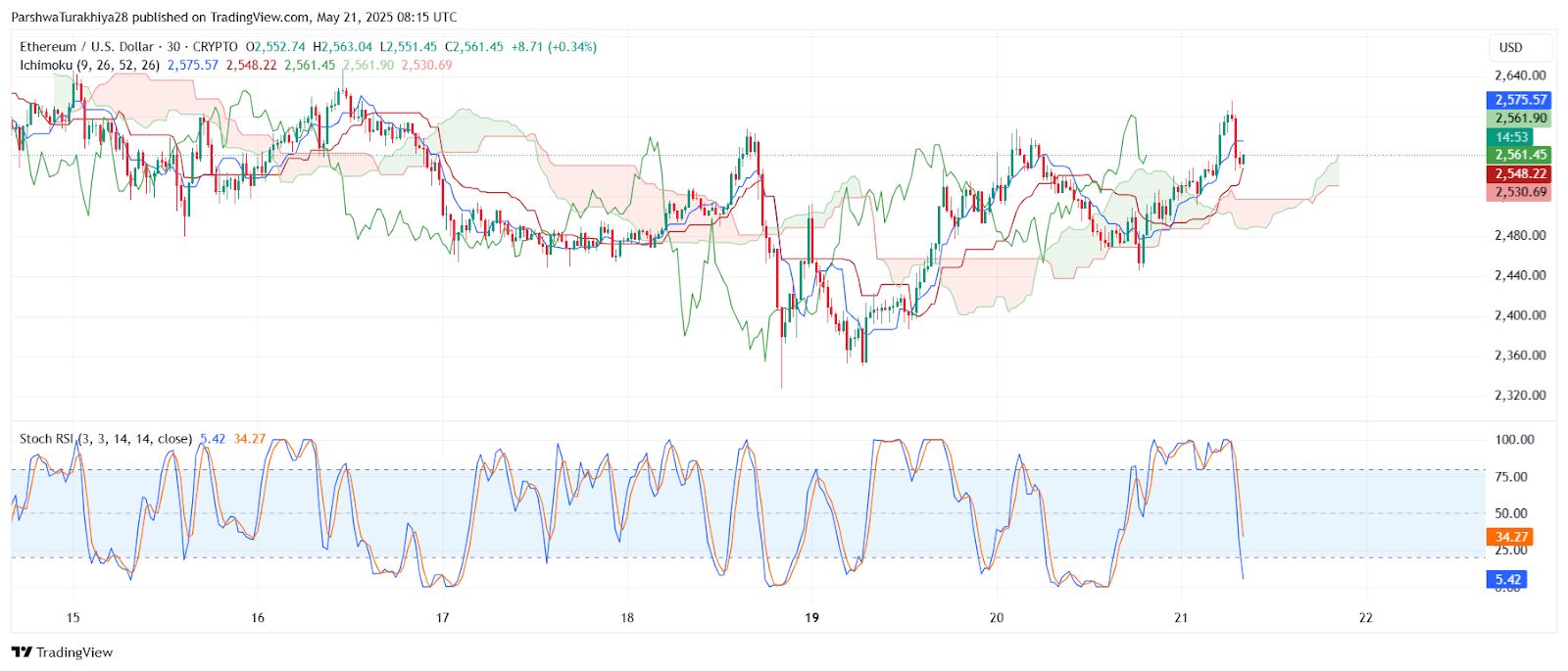Click the Ichimoku red value 2,548.22 in legend
This screenshot has height=671, width=1568.
[x=251, y=66]
